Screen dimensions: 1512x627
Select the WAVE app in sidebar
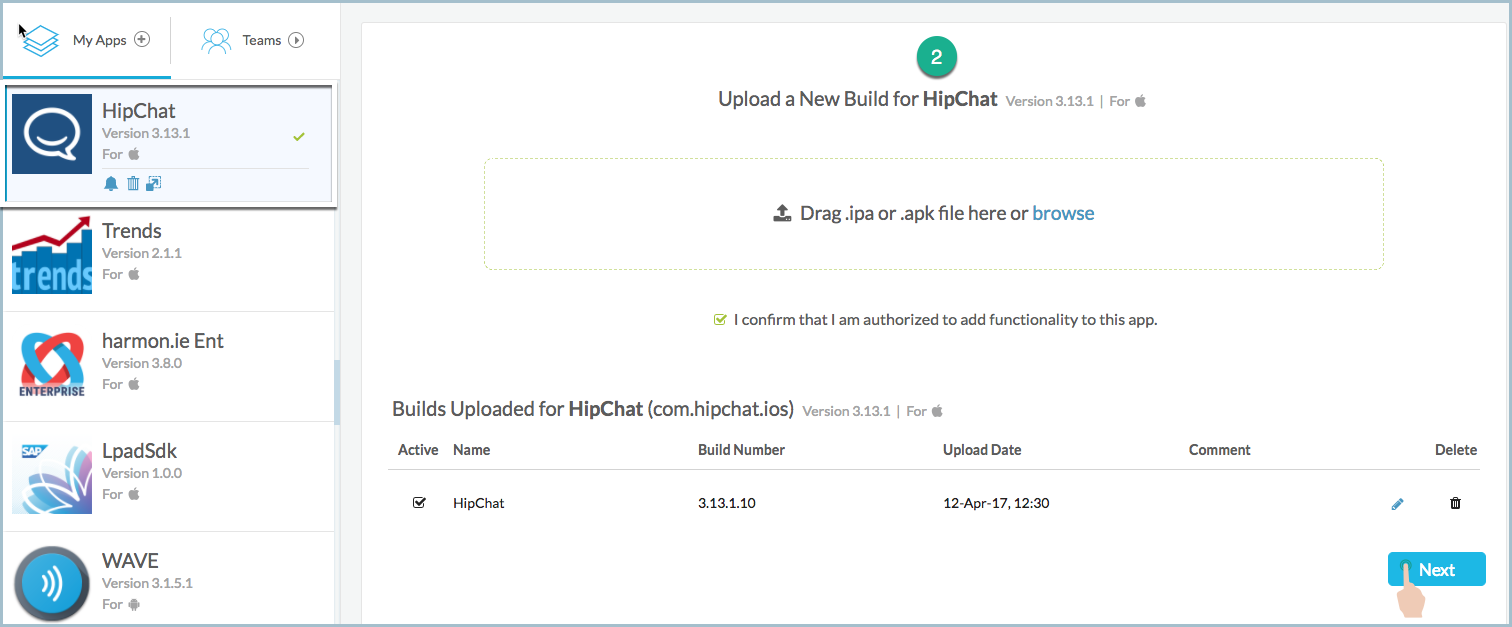coord(169,580)
